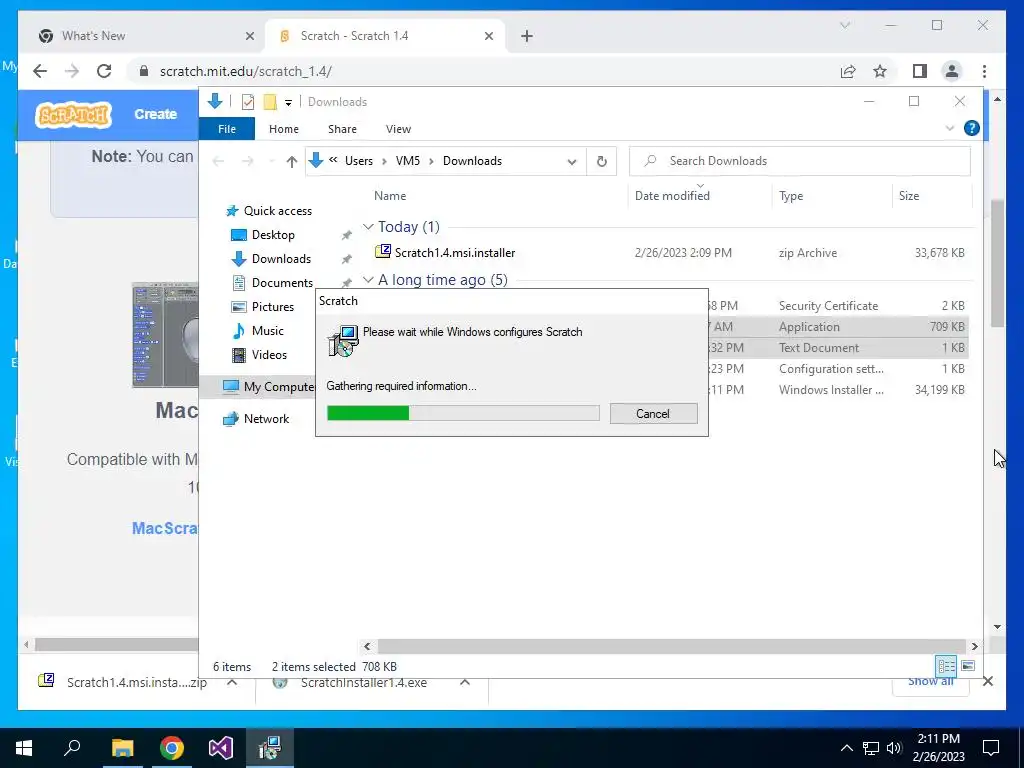The height and width of the screenshot is (768, 1024).
Task: Switch to large icons view in Explorer
Action: 968,666
